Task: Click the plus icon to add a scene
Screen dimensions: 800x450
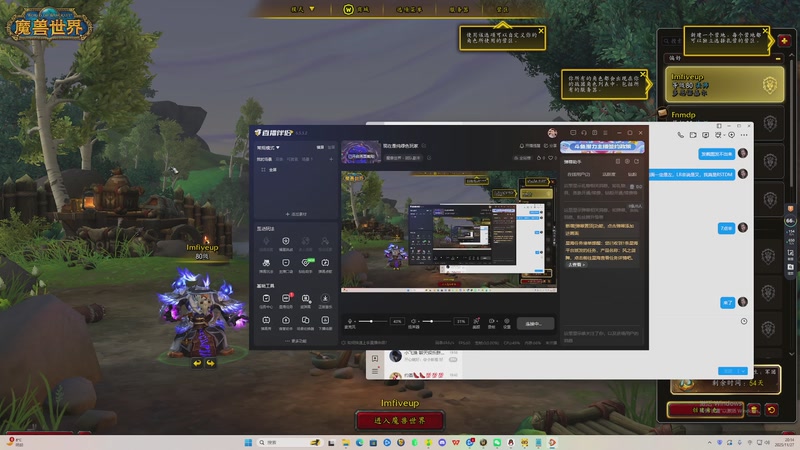Action: (331, 159)
